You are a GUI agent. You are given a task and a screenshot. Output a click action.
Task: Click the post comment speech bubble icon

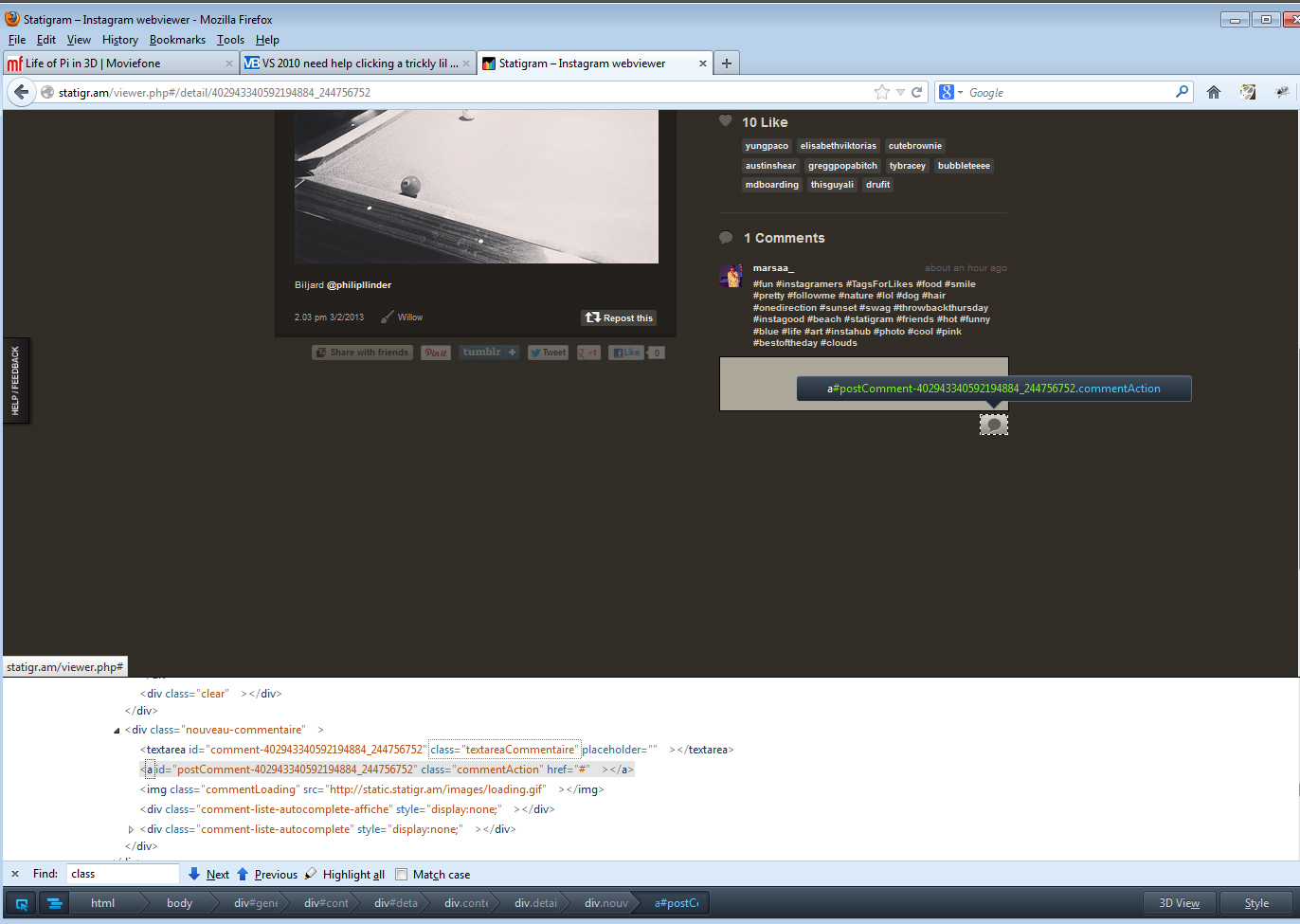[994, 425]
